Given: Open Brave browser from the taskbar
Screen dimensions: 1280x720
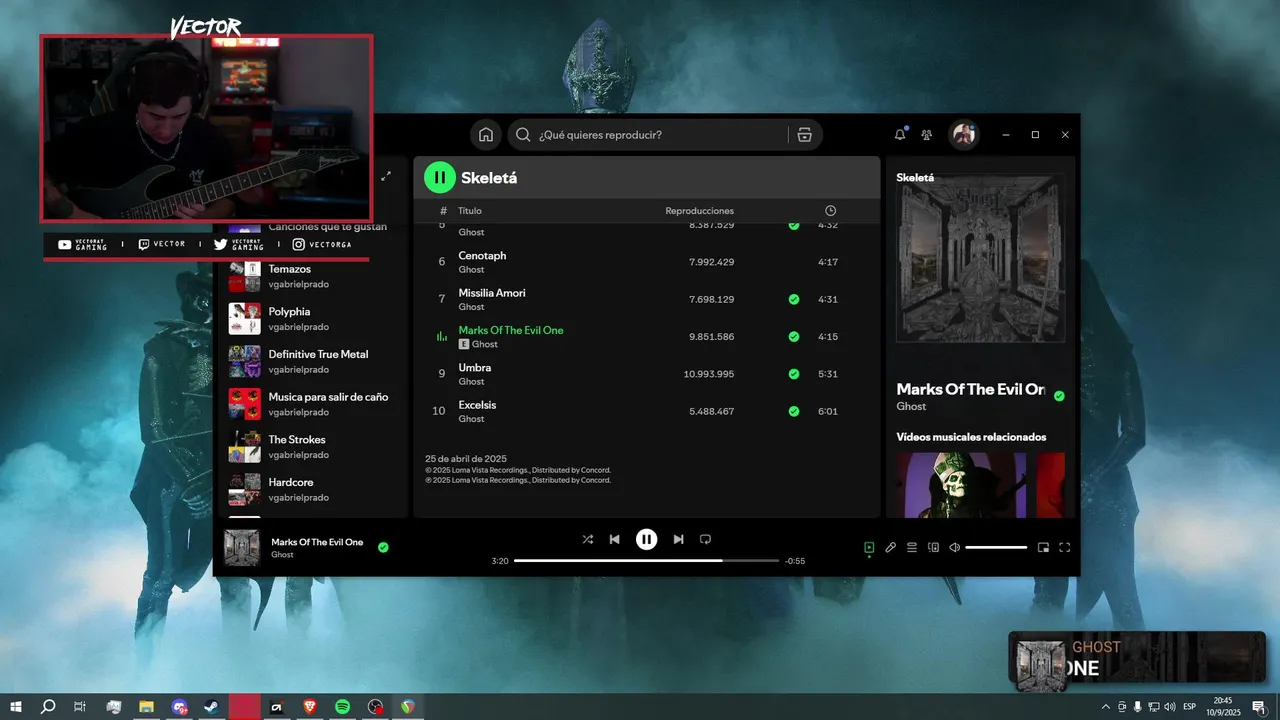Looking at the screenshot, I should click(x=309, y=707).
